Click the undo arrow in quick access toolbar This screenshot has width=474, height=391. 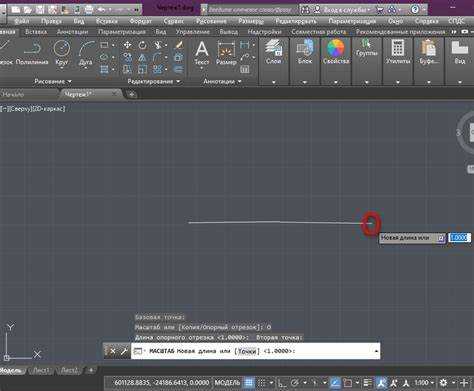click(102, 10)
